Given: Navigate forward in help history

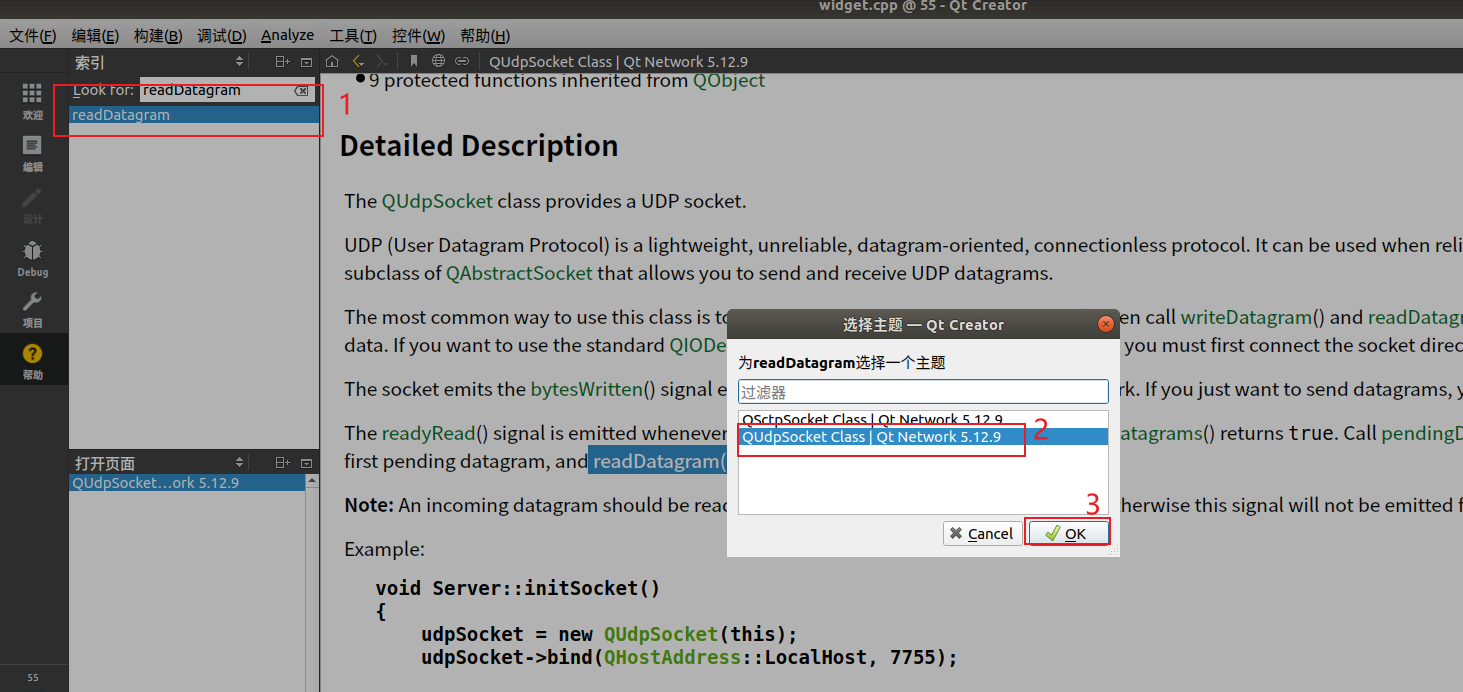Looking at the screenshot, I should click(381, 62).
